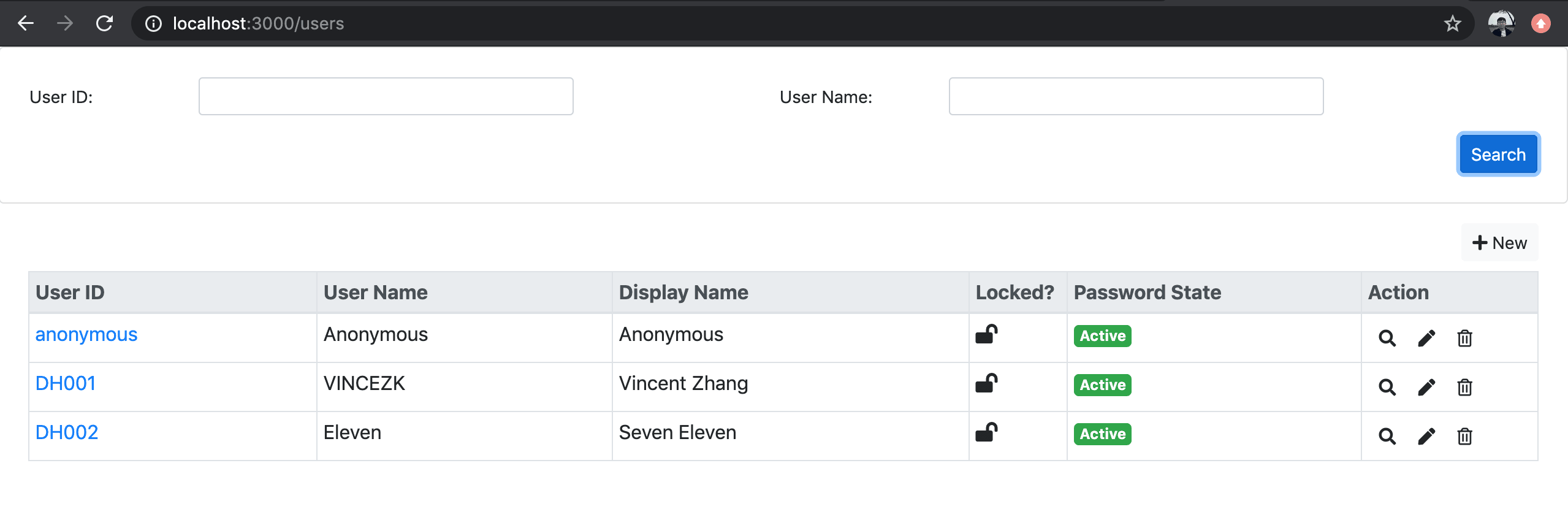Edit user DH002 with the pencil icon
The height and width of the screenshot is (509, 1568).
click(x=1426, y=436)
